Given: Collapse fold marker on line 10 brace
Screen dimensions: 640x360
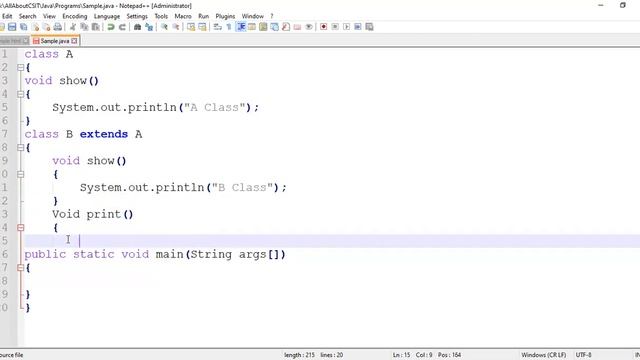Looking at the screenshot, I should click(20, 174).
